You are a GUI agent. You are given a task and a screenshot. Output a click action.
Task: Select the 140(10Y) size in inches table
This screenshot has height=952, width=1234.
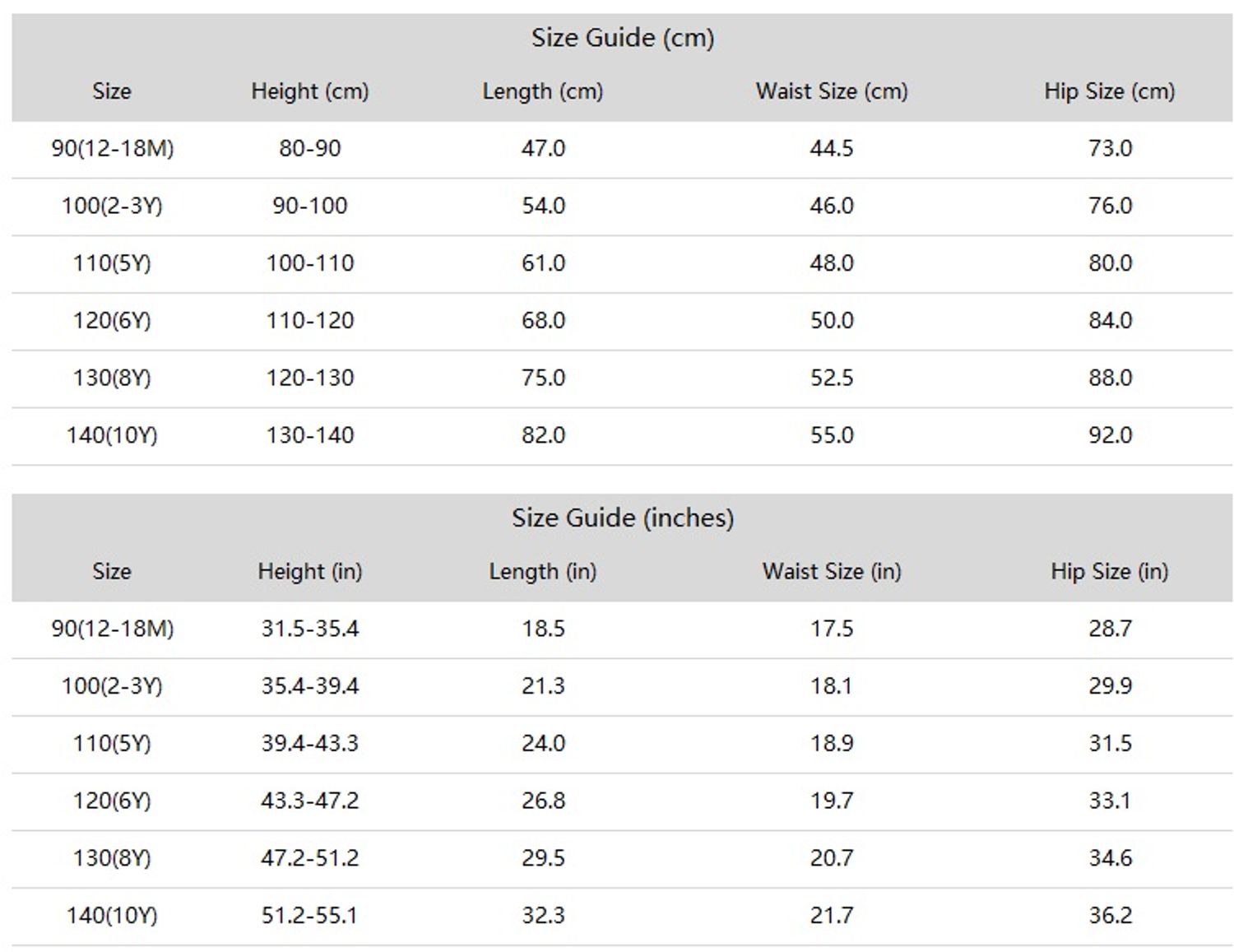pyautogui.click(x=112, y=915)
